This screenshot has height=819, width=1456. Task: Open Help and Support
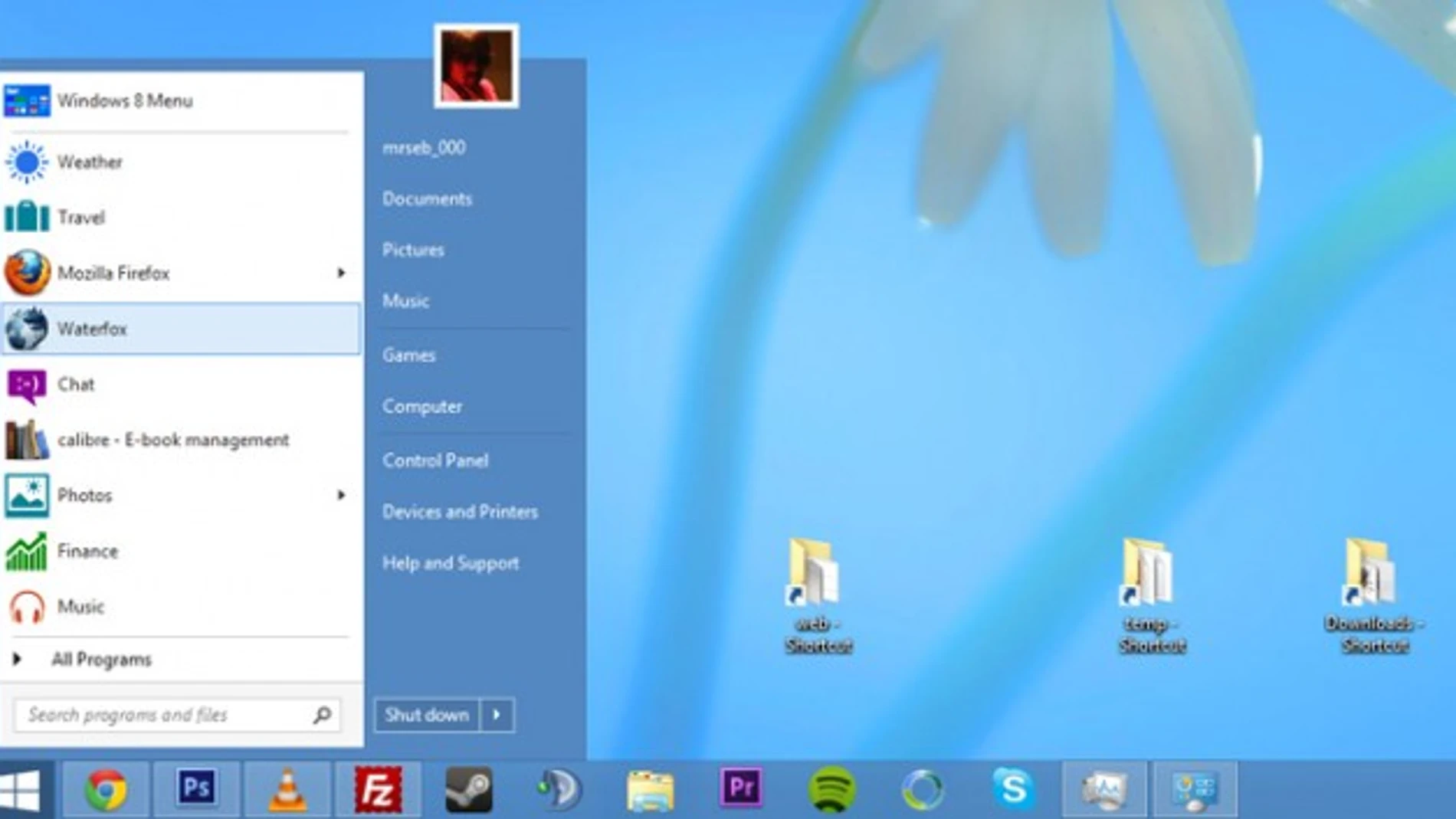point(449,562)
